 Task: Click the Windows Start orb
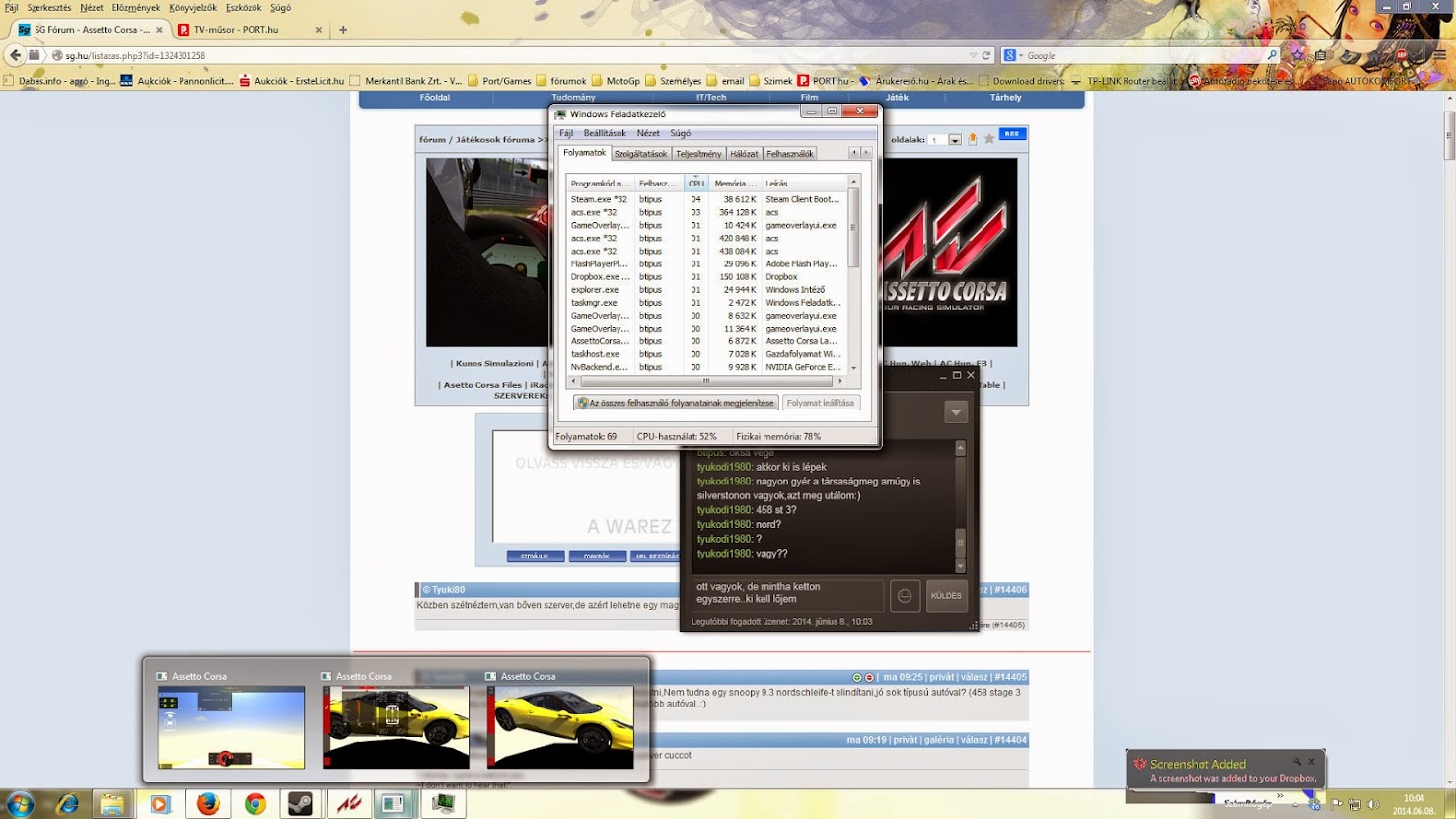pyautogui.click(x=20, y=804)
